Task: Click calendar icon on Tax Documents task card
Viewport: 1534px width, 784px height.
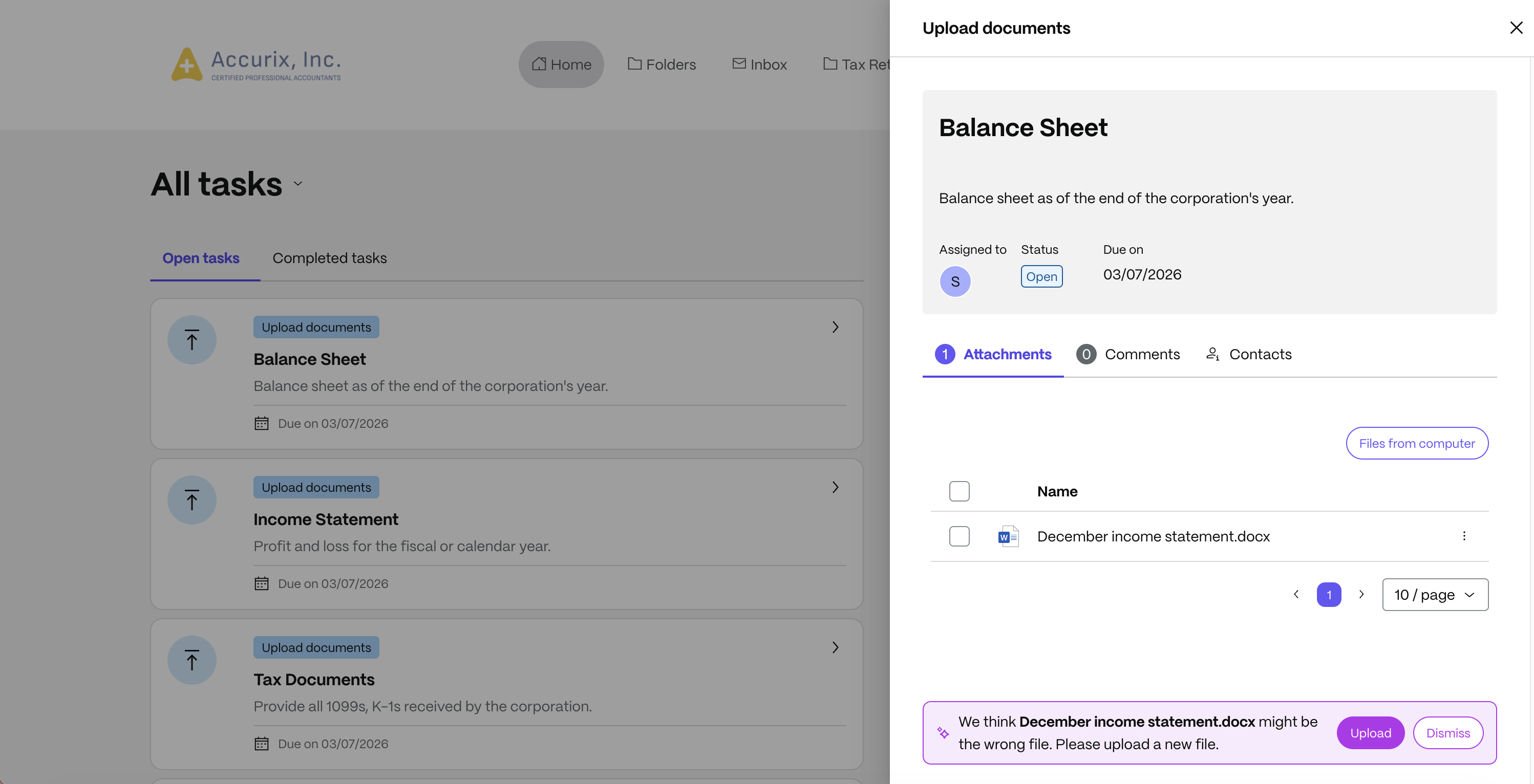Action: click(x=262, y=744)
